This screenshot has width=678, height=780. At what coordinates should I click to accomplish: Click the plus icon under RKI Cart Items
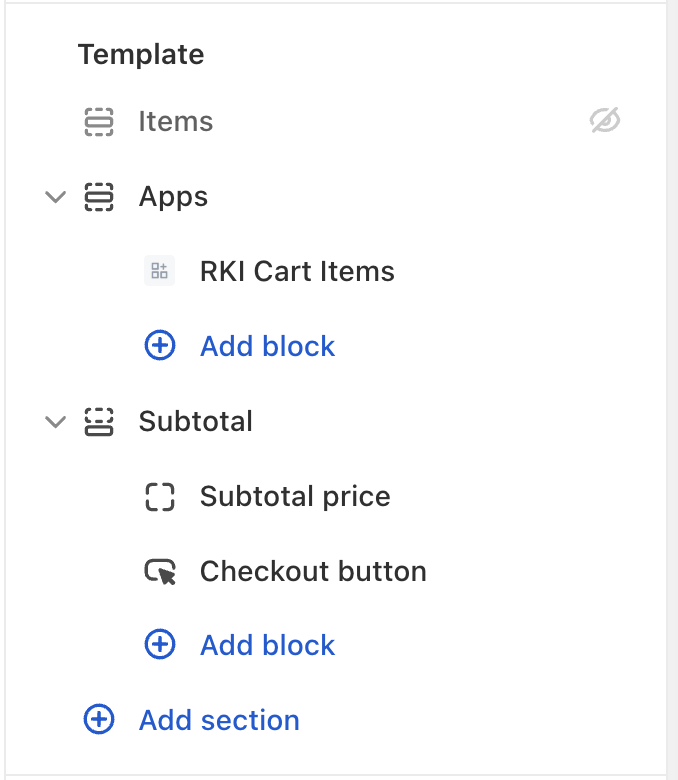(160, 346)
